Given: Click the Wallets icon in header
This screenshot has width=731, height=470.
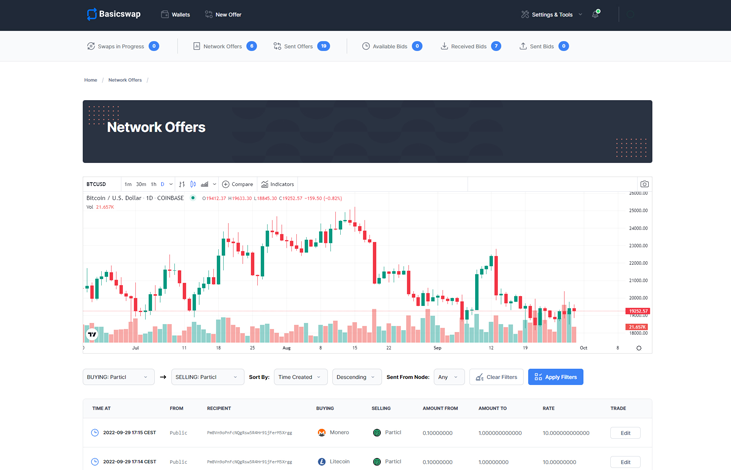Looking at the screenshot, I should click(x=165, y=14).
